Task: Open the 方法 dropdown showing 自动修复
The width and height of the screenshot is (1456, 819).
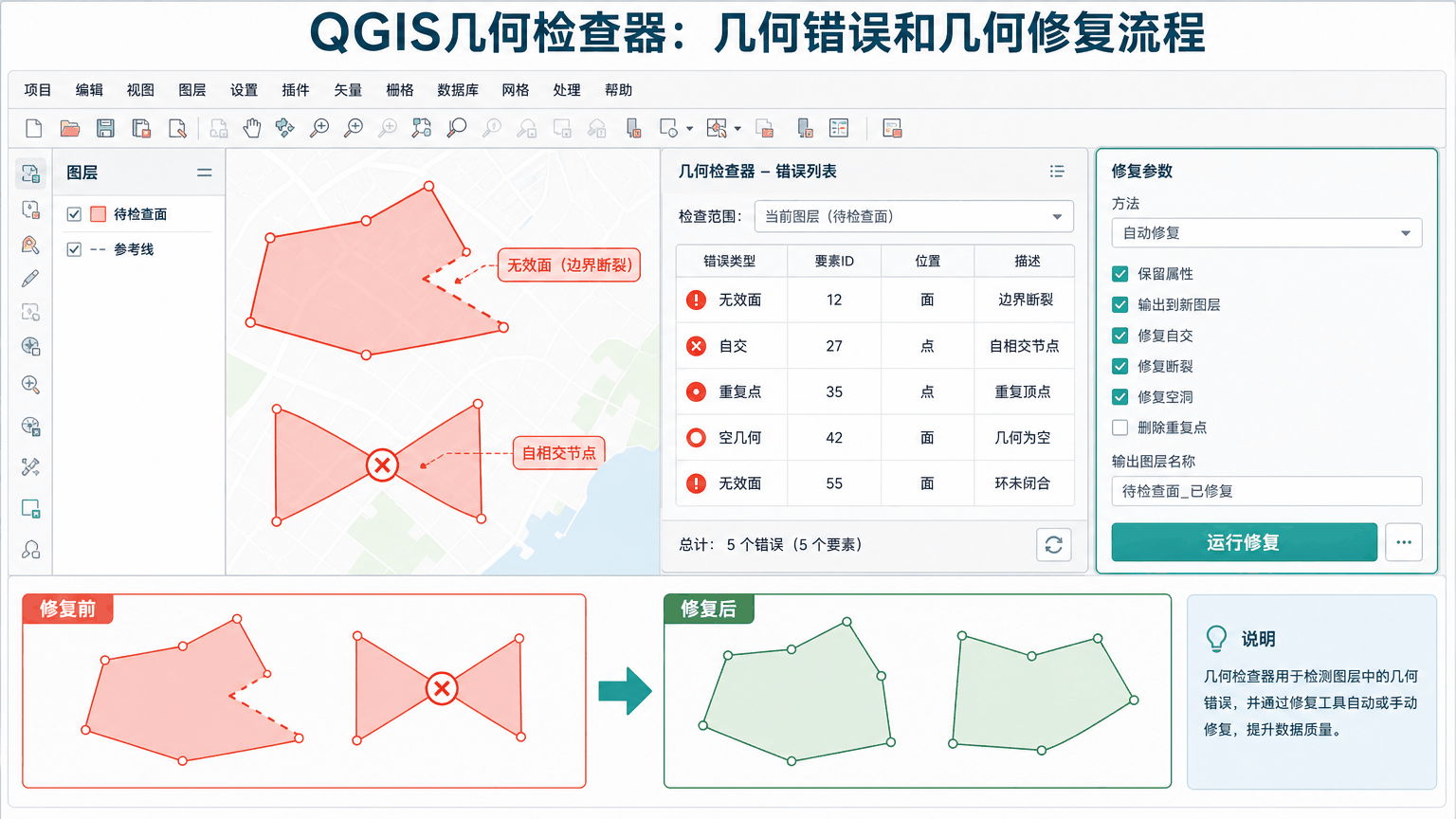Action: [1266, 232]
